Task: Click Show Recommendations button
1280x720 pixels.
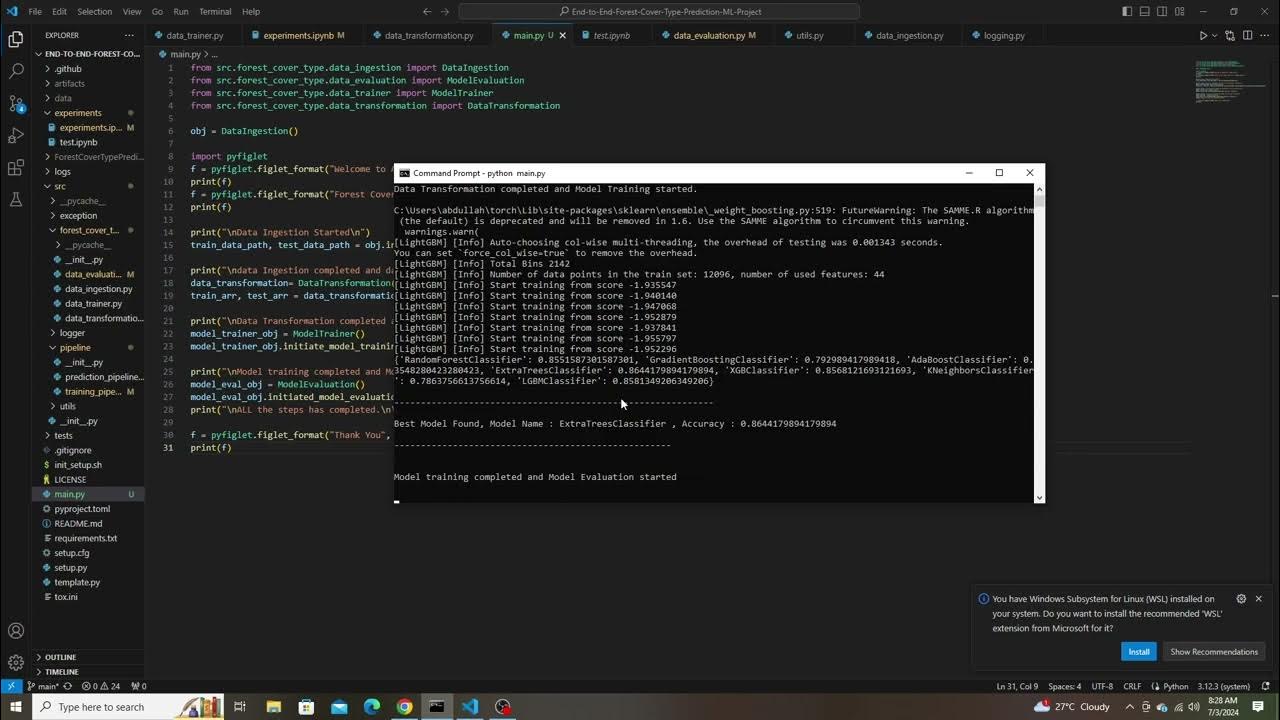Action: [1214, 651]
